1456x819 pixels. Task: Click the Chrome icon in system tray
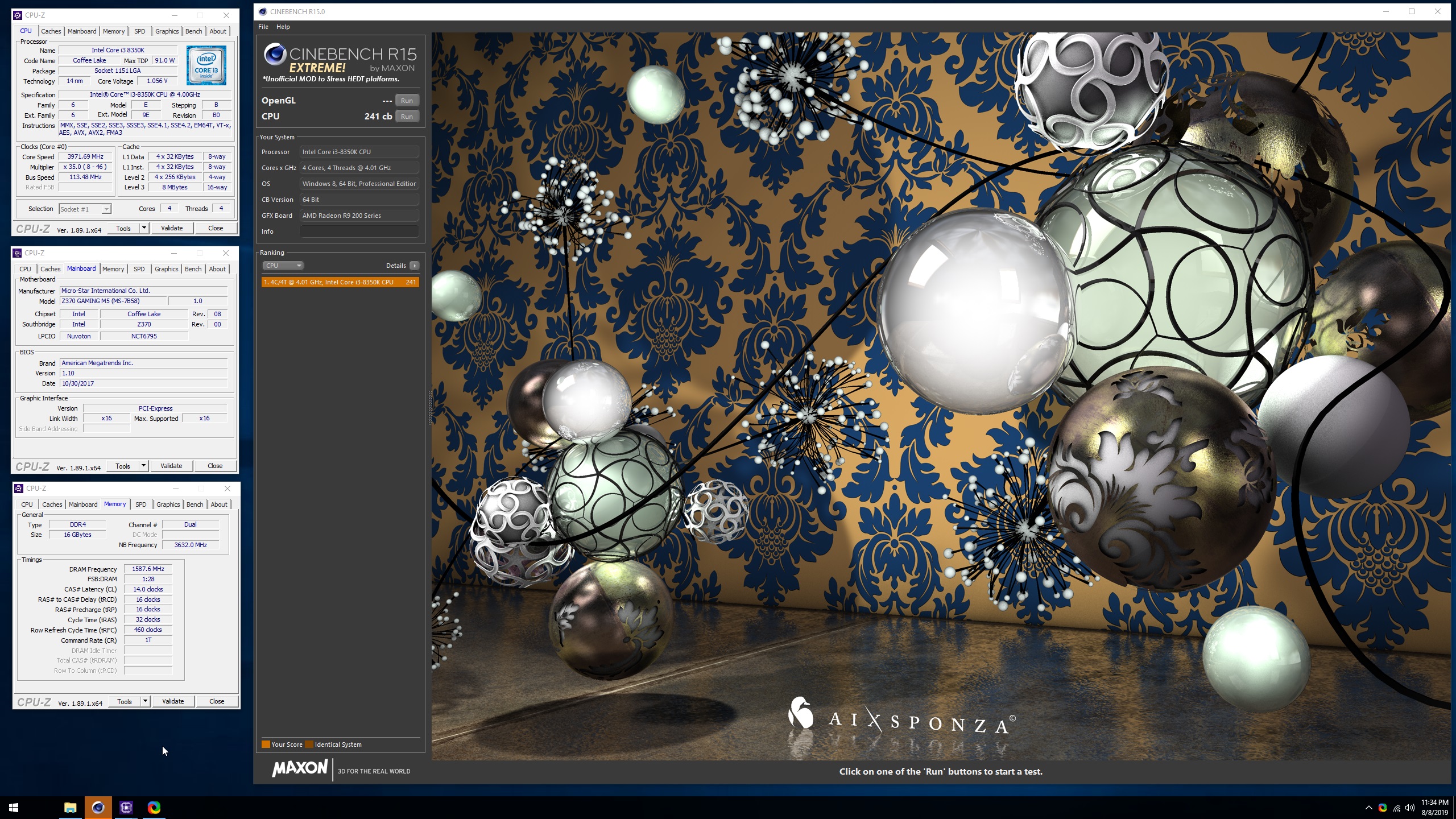pos(1383,808)
